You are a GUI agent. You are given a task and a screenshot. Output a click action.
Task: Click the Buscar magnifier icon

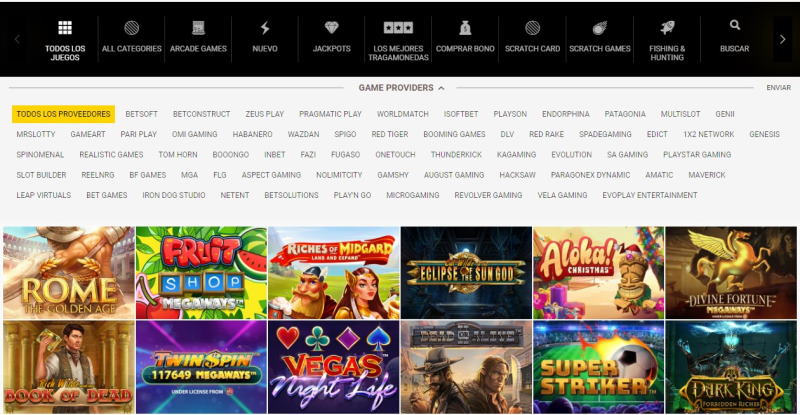(x=735, y=25)
